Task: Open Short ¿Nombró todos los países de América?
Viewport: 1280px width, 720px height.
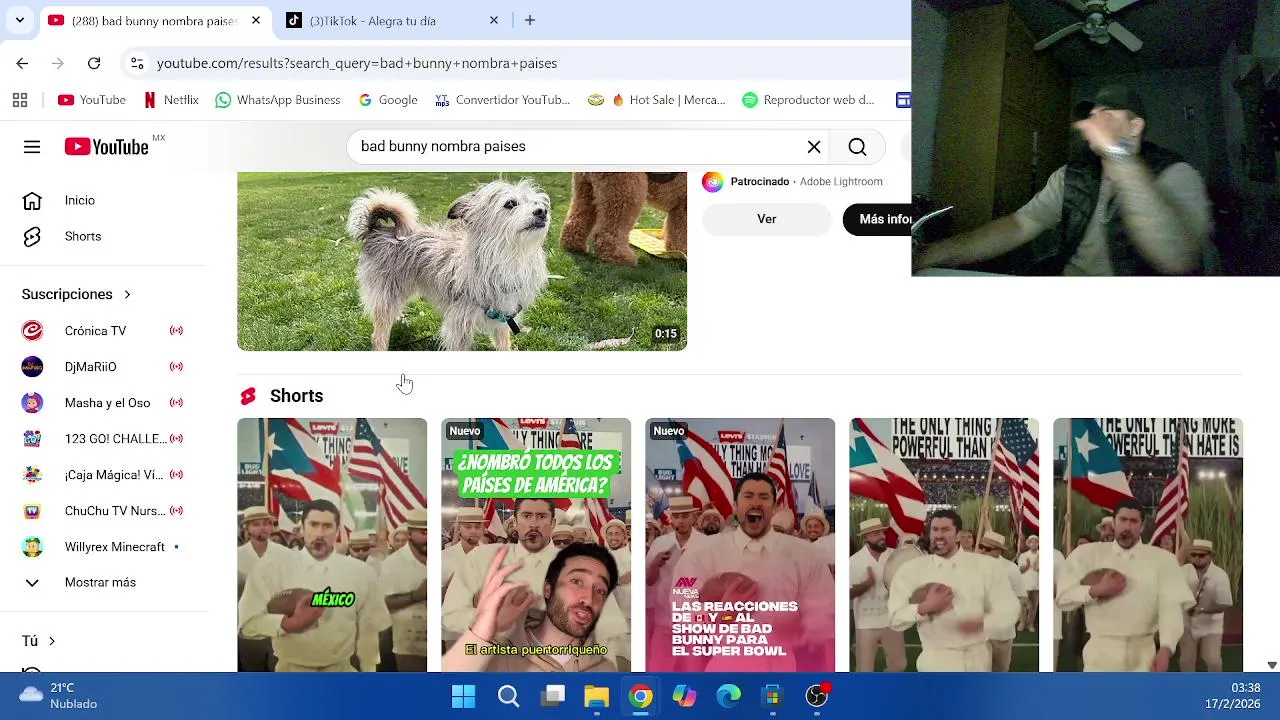Action: (536, 545)
